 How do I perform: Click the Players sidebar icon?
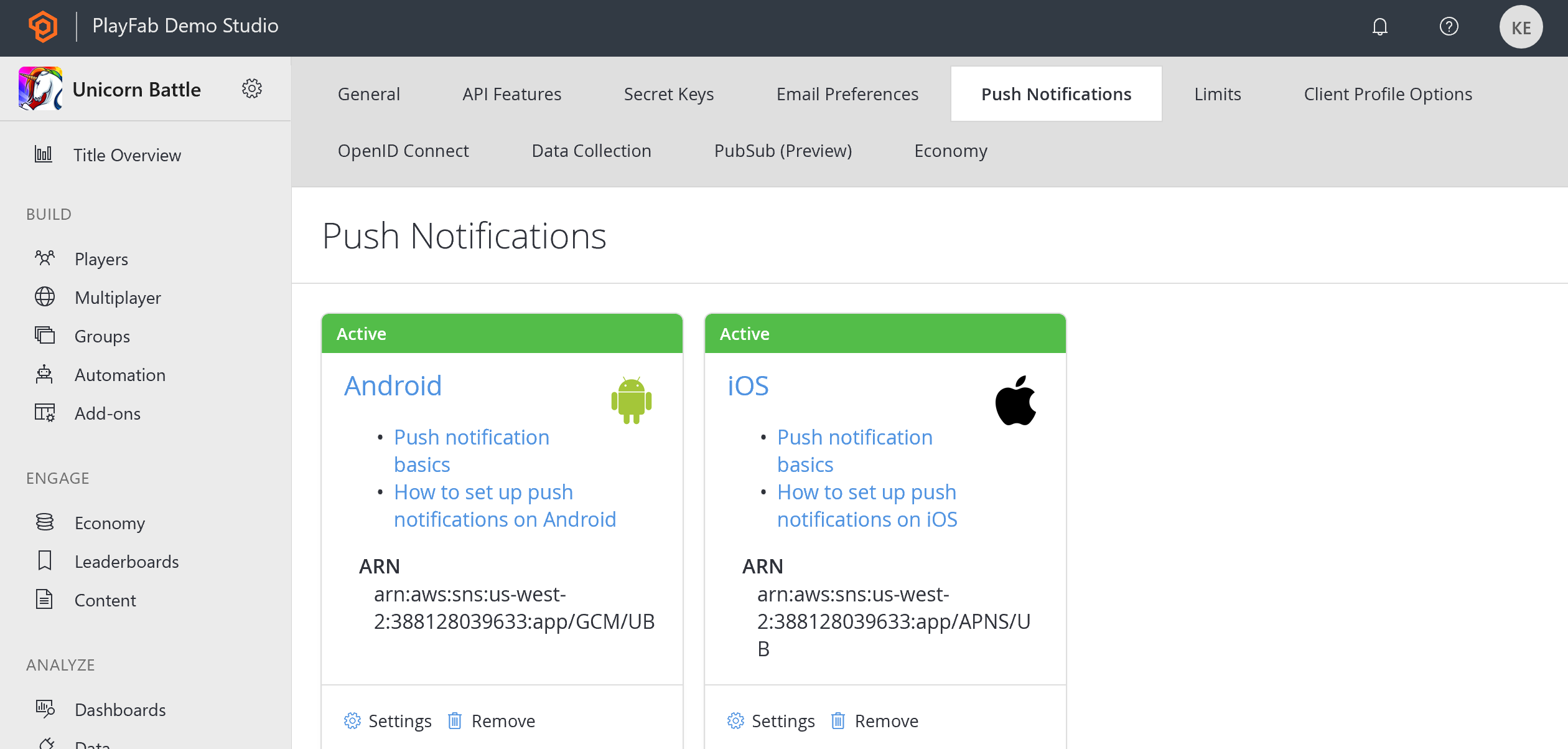tap(46, 259)
